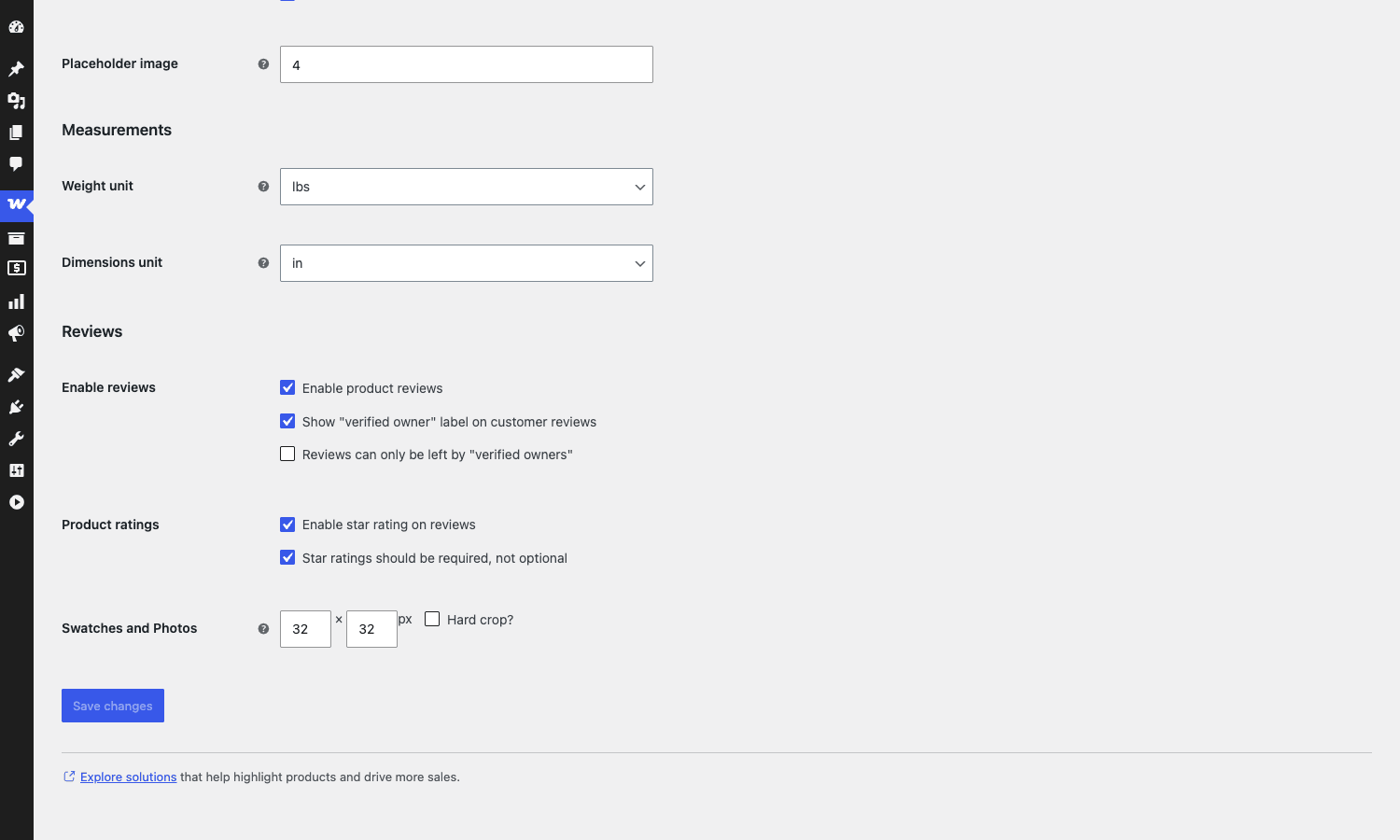Open Comments speech bubble icon

(16, 164)
